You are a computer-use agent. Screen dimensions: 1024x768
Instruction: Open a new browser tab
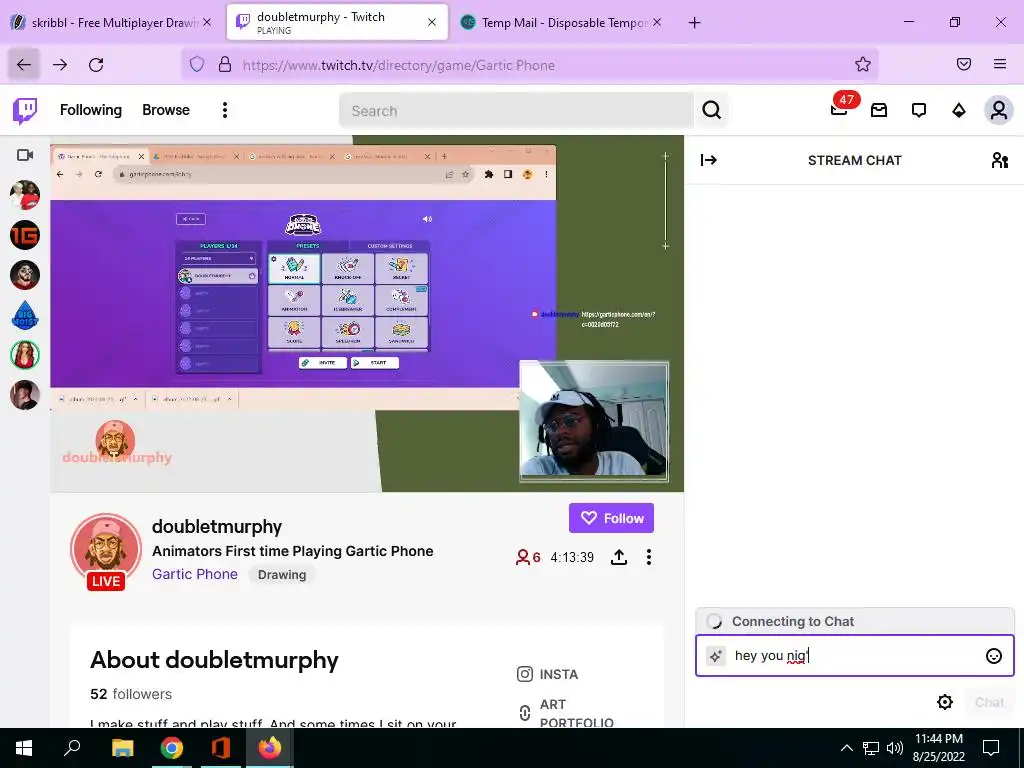coord(694,22)
